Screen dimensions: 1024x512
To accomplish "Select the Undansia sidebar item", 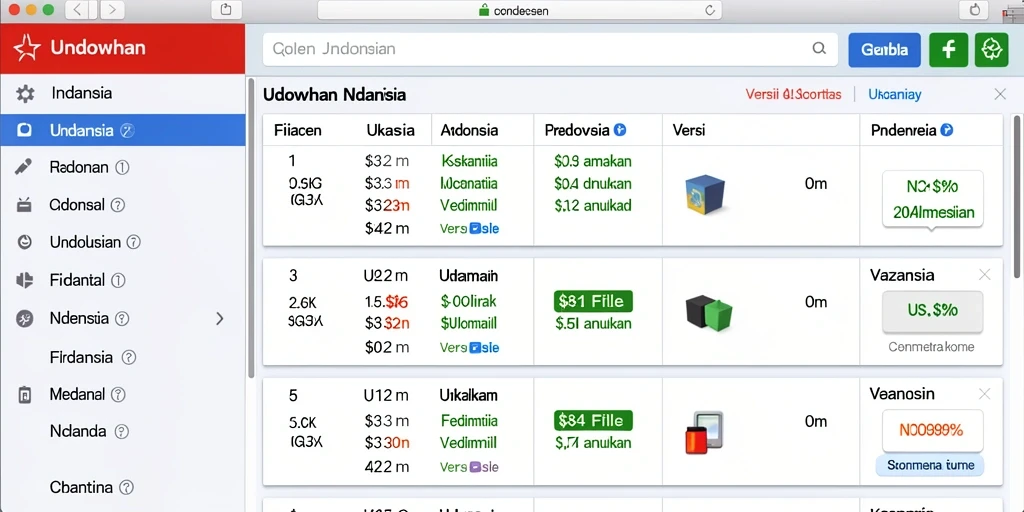I will (x=123, y=130).
